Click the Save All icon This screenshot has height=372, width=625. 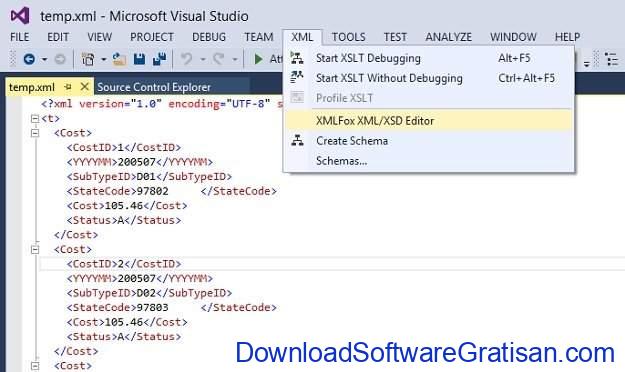tap(159, 59)
